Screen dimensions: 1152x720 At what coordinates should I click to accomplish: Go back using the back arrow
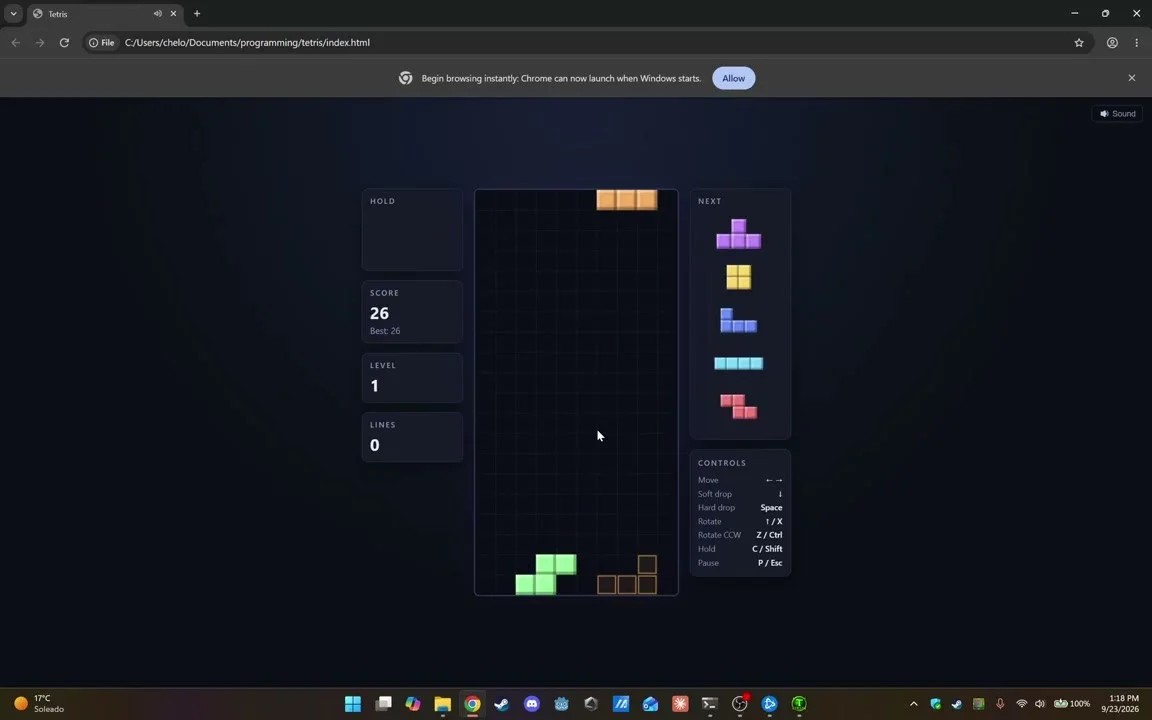[15, 43]
